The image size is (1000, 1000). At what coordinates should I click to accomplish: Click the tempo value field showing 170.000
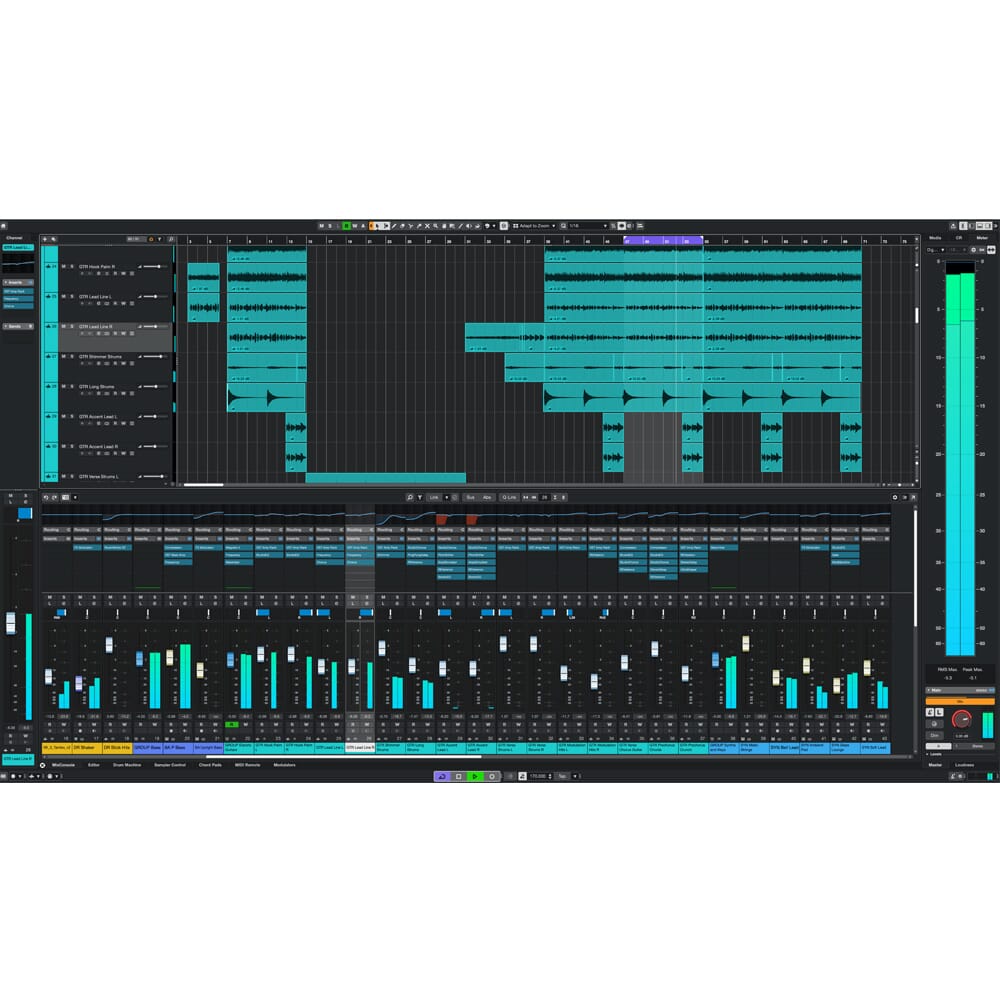[537, 777]
